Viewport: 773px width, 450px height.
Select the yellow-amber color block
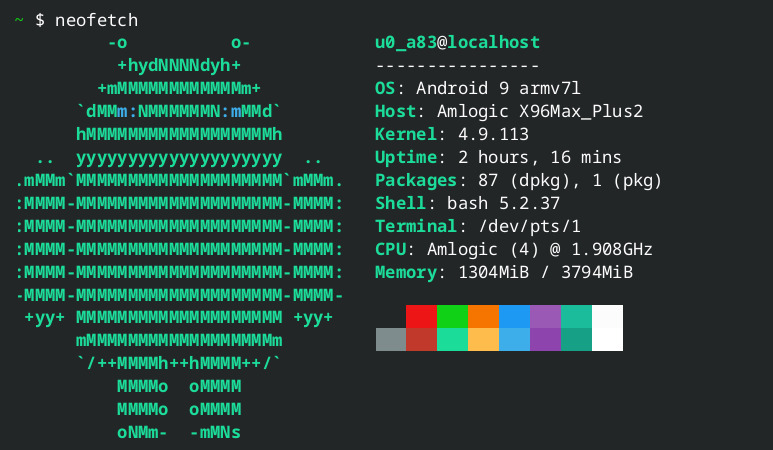(484, 340)
